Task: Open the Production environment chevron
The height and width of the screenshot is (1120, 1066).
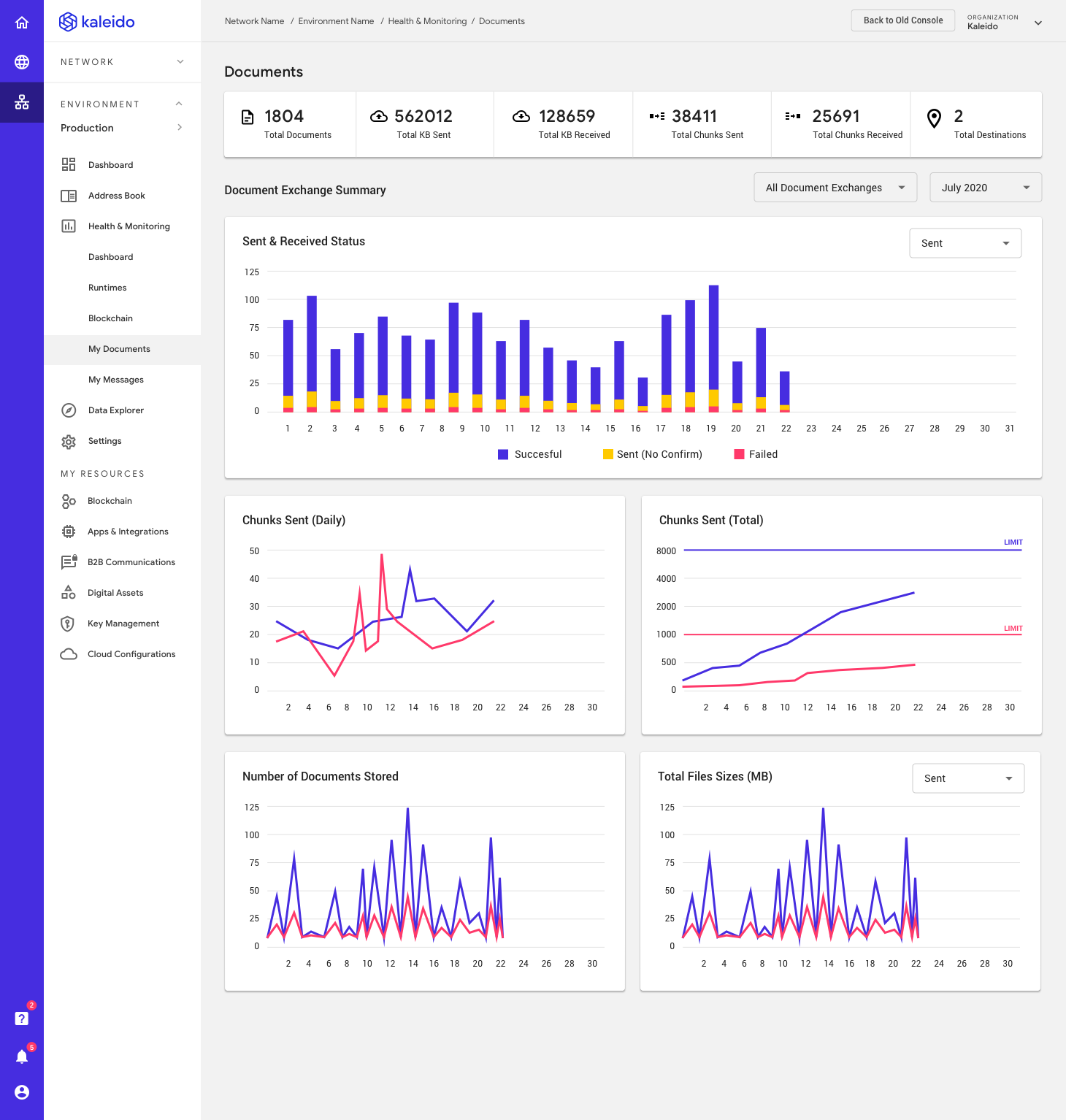Action: [x=180, y=127]
